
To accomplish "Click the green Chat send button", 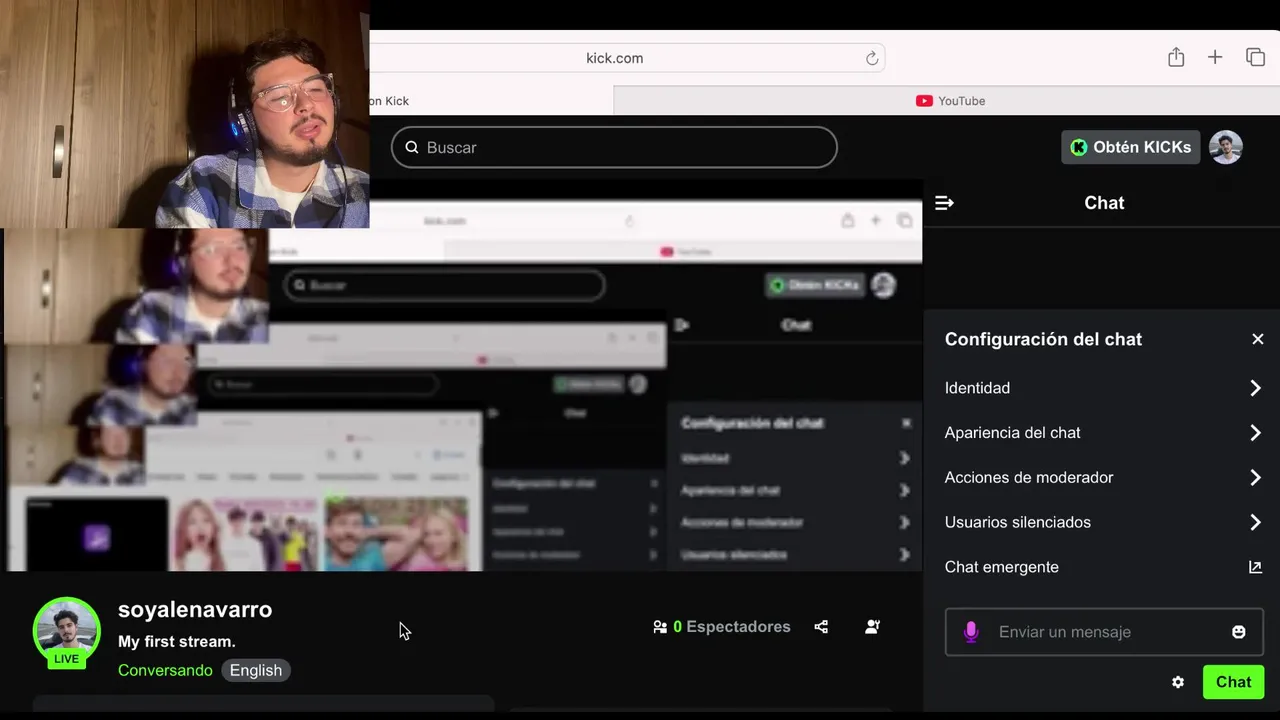I will point(1233,682).
